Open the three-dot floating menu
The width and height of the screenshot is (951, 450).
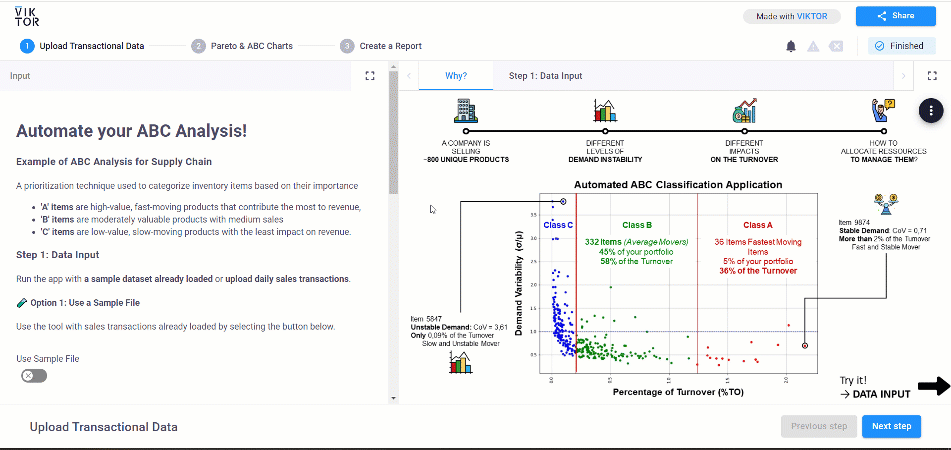click(x=931, y=109)
